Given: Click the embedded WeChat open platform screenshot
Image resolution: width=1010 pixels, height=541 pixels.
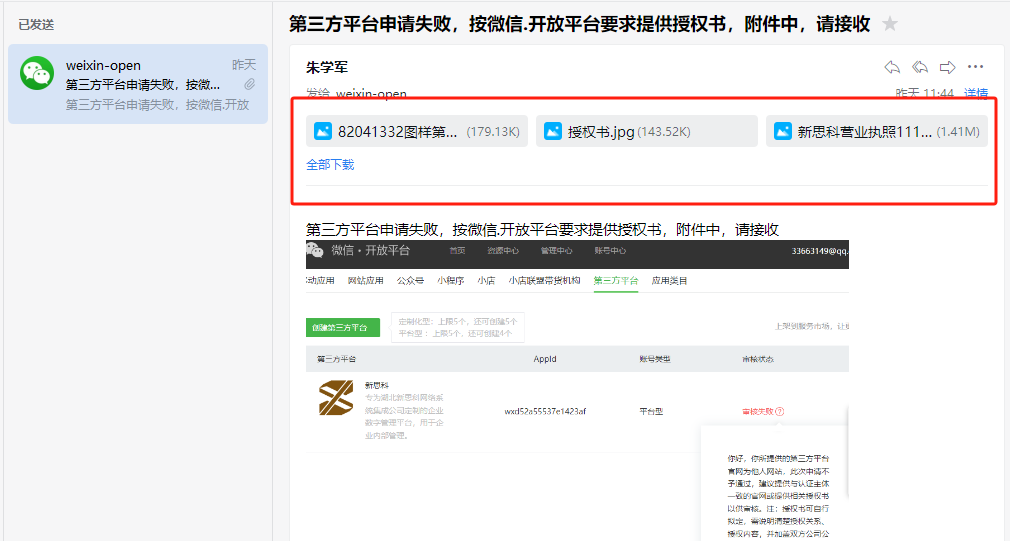Looking at the screenshot, I should (577, 390).
